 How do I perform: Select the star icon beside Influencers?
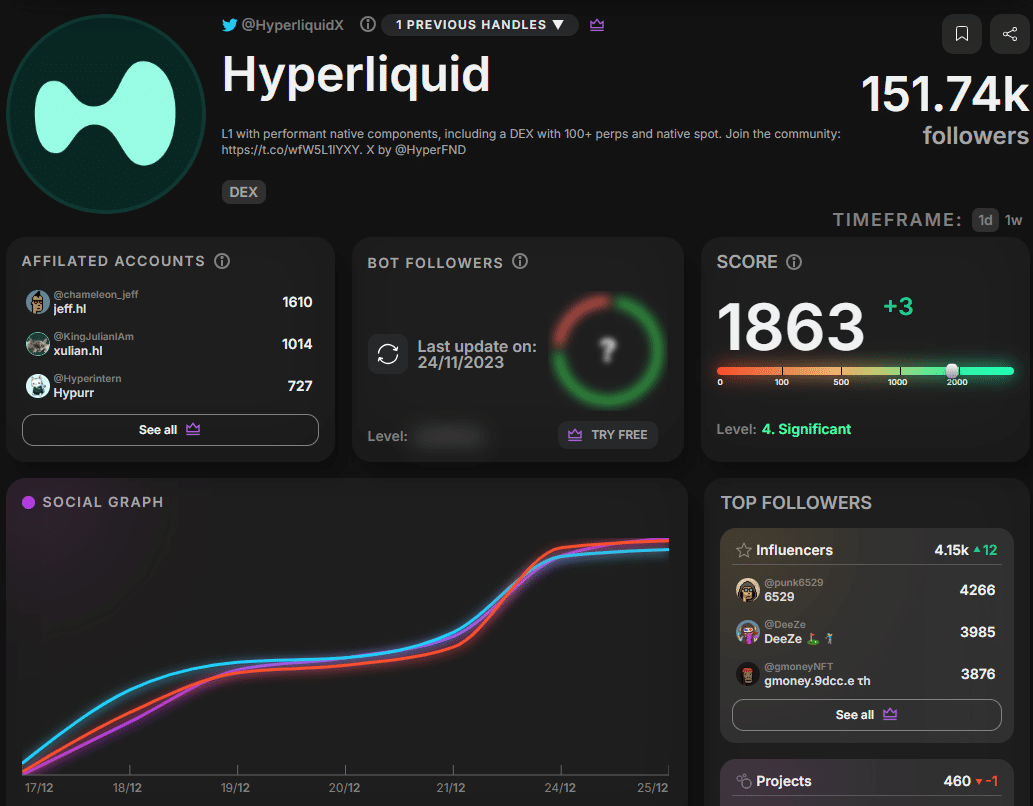[x=744, y=549]
